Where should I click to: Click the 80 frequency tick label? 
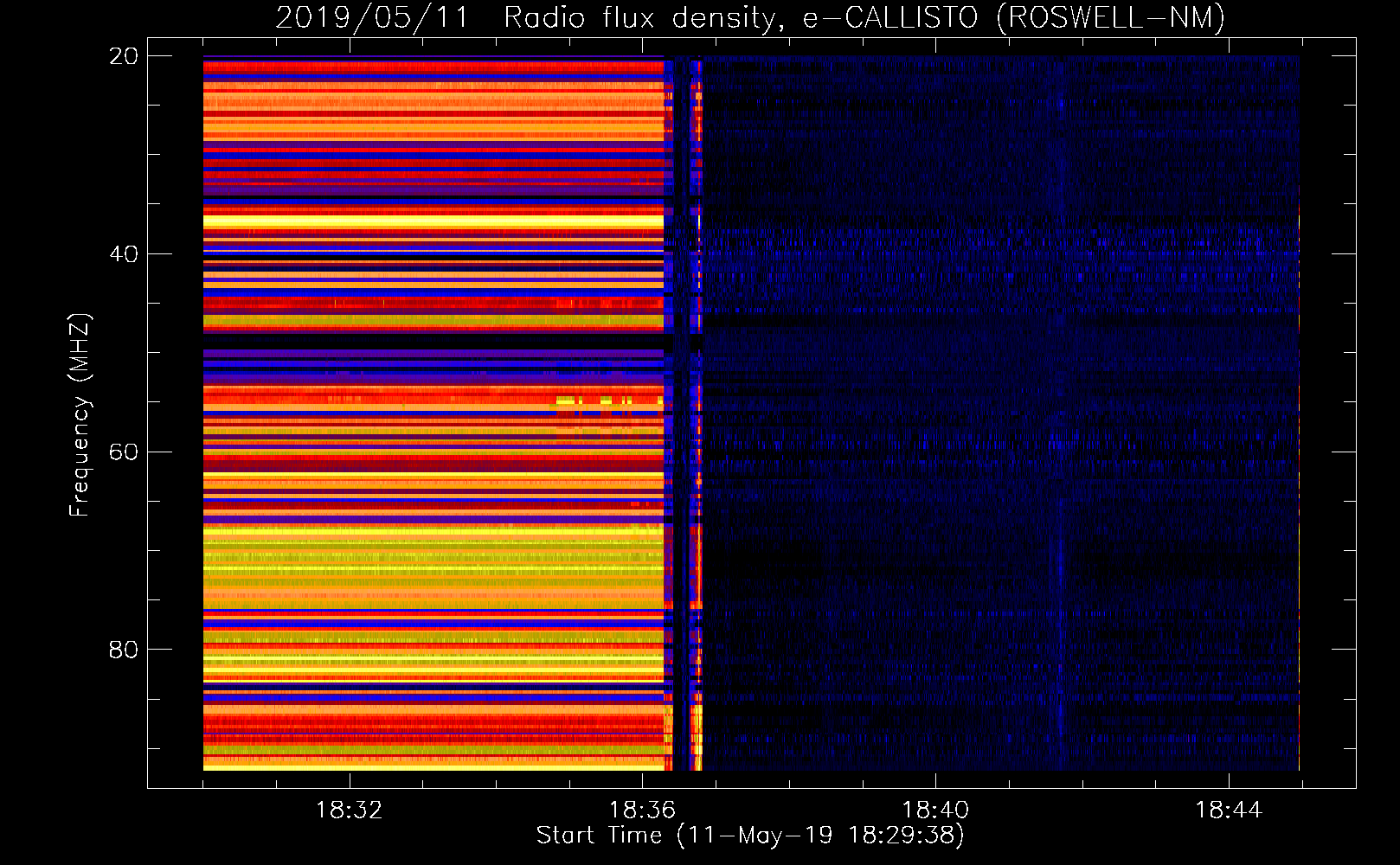[123, 650]
